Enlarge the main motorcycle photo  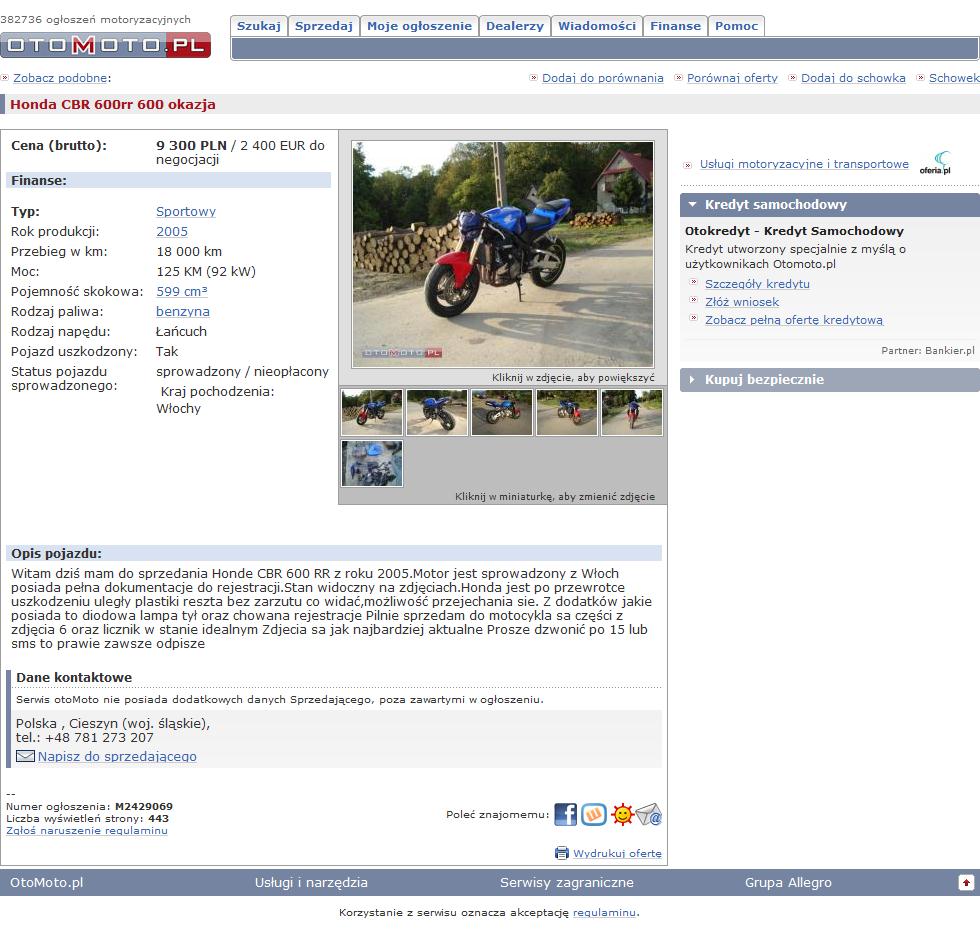502,254
